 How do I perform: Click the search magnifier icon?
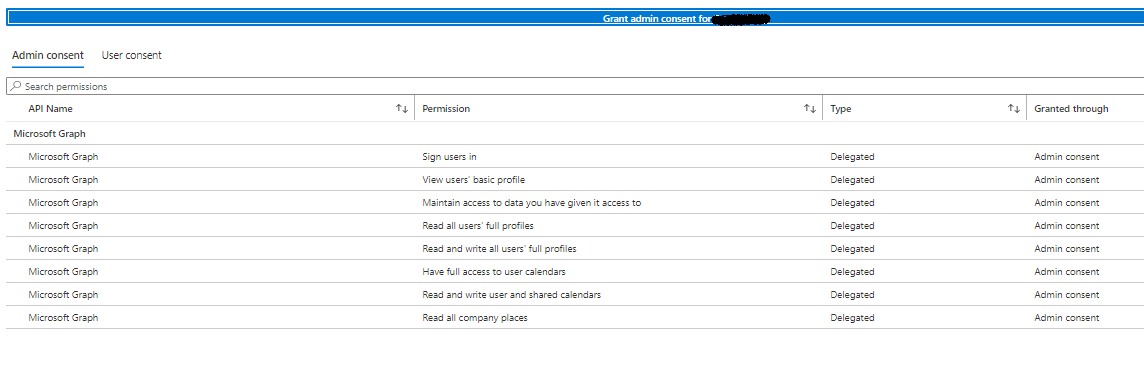coord(15,86)
